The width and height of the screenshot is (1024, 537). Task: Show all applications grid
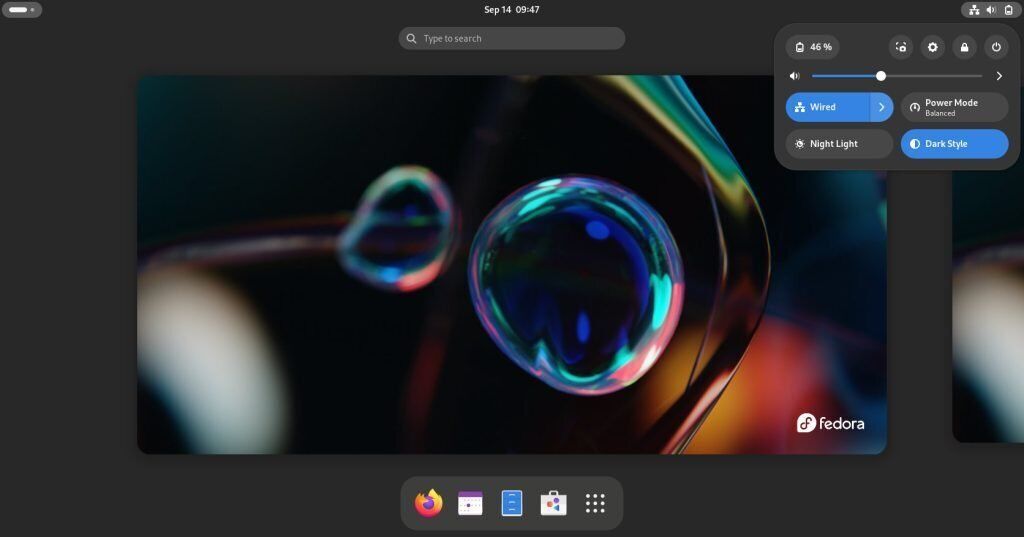595,503
